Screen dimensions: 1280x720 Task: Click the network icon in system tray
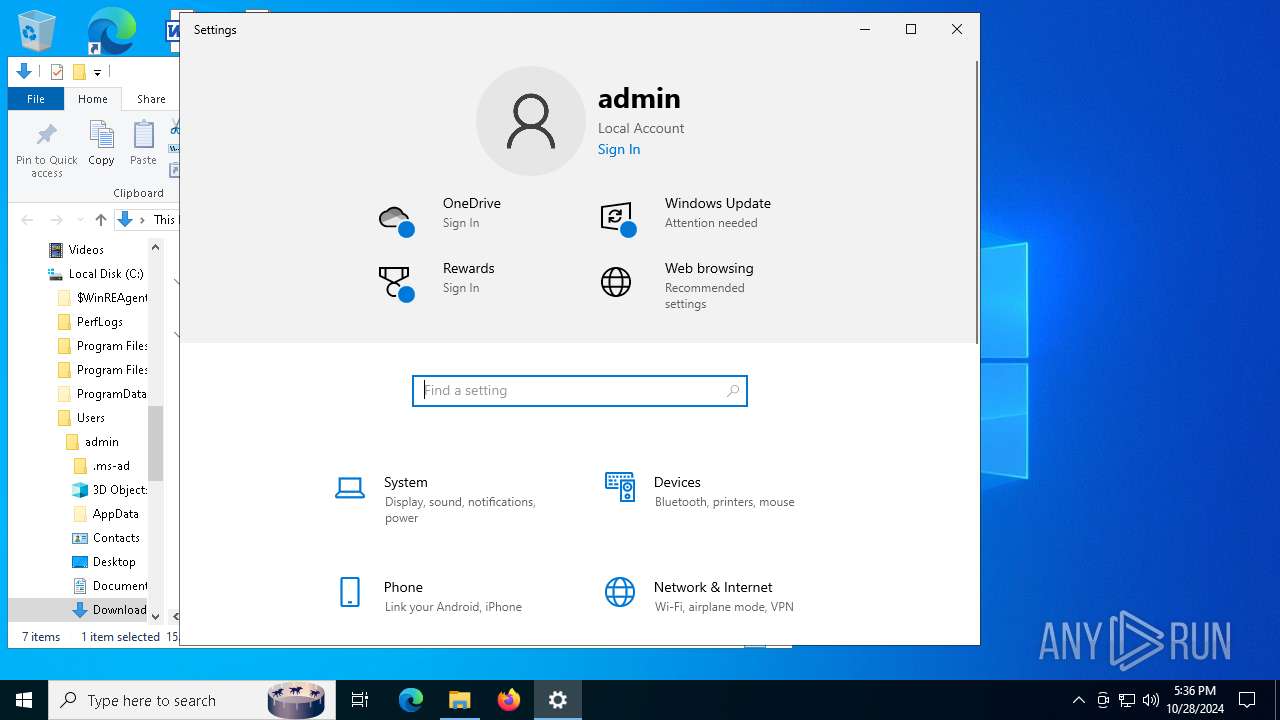[x=1127, y=700]
